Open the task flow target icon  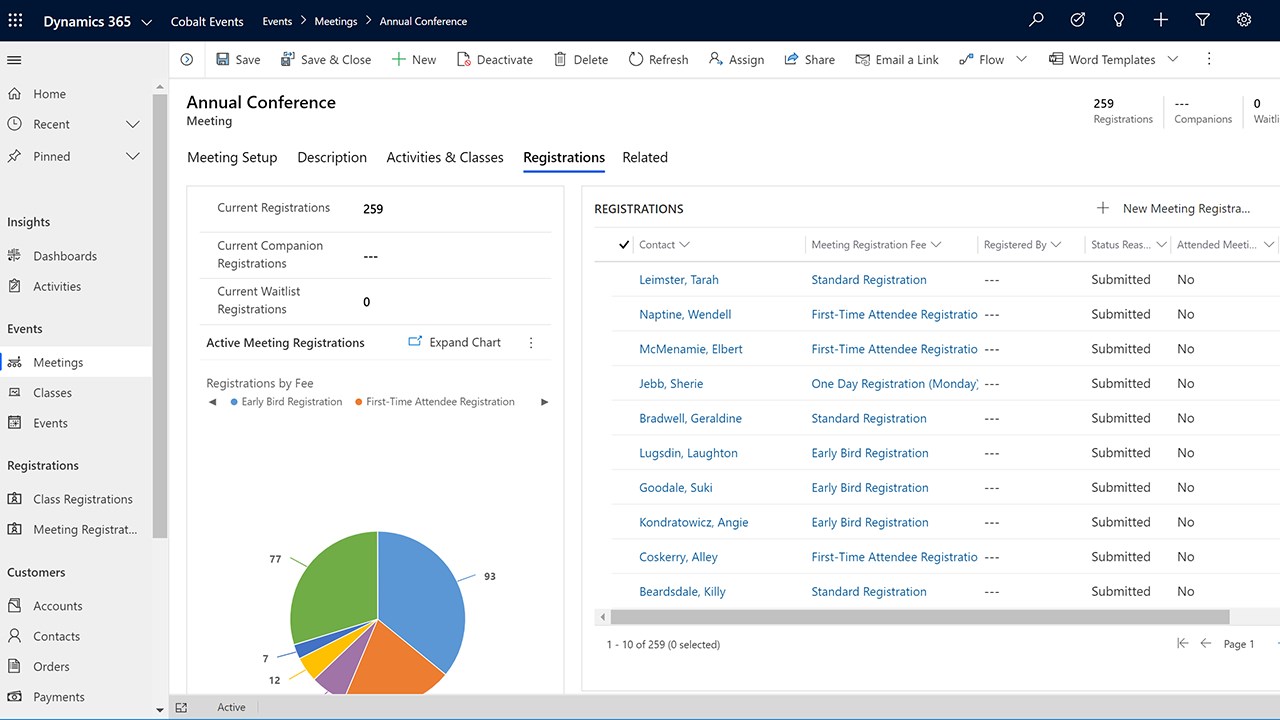[1078, 20]
